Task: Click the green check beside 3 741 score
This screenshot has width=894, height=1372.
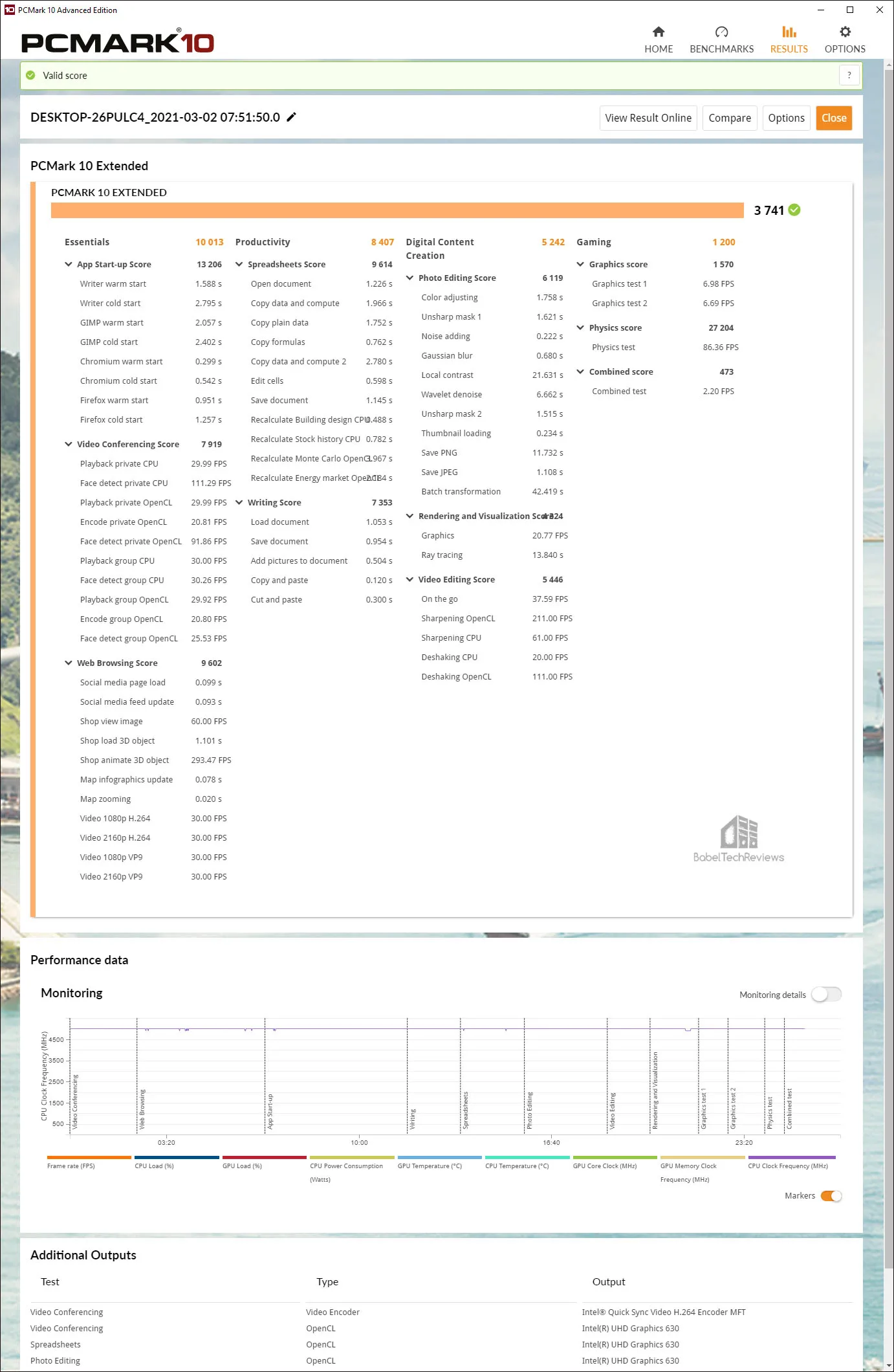Action: pos(794,210)
